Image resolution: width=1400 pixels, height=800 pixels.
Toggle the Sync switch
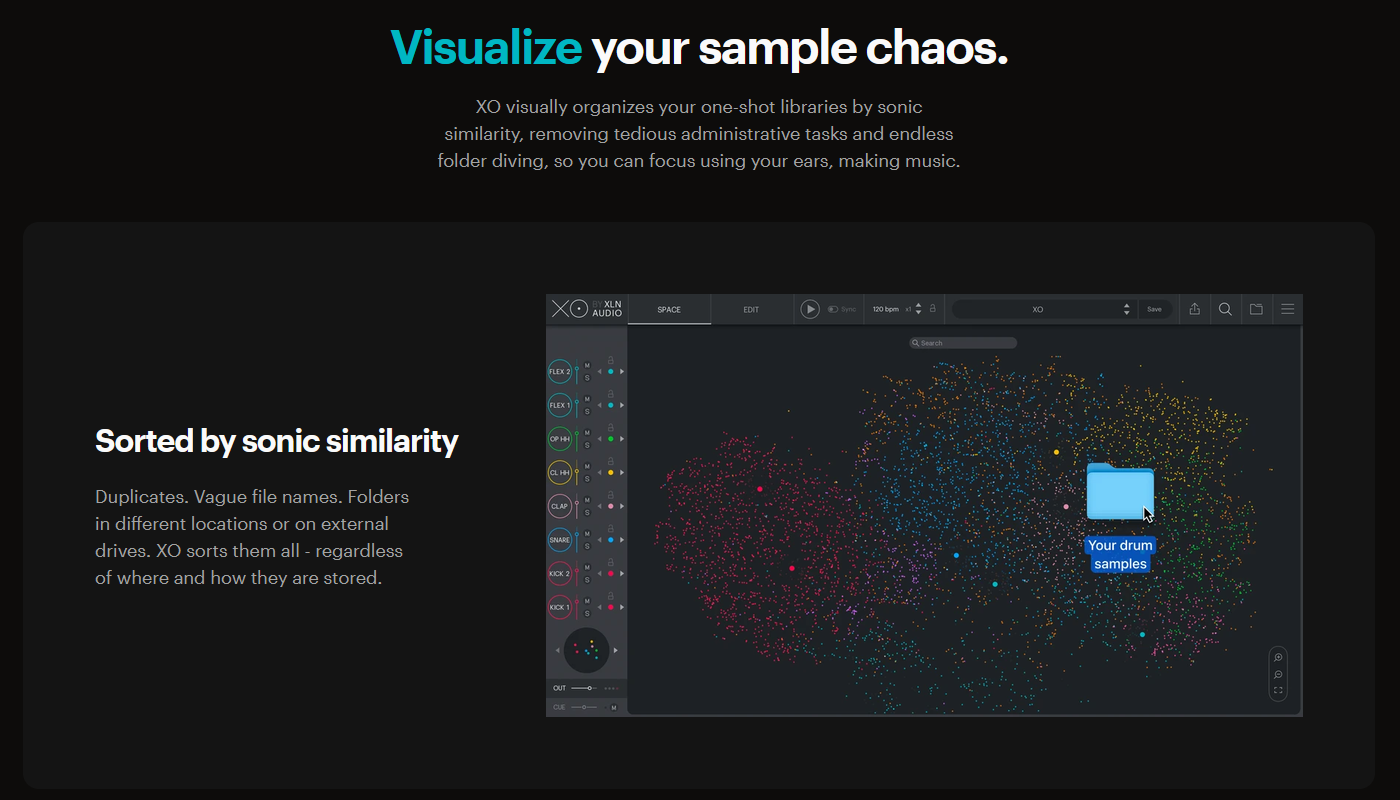pyautogui.click(x=833, y=309)
